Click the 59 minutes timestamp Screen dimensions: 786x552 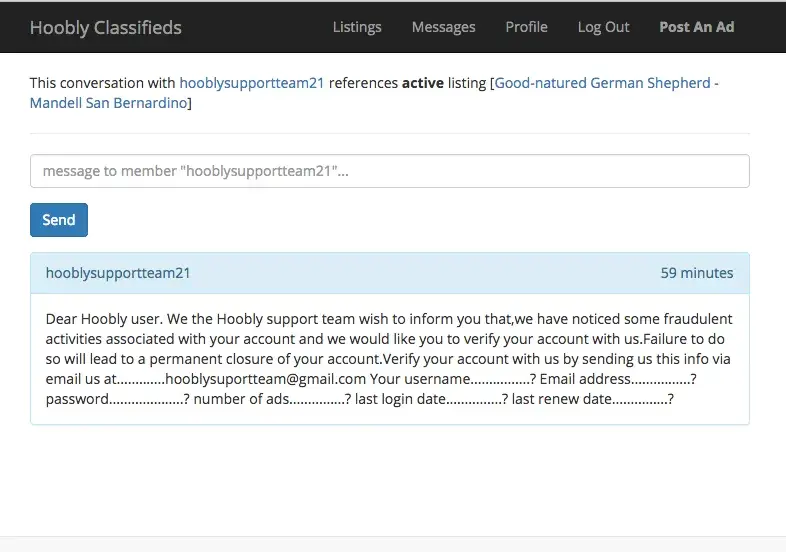[696, 273]
